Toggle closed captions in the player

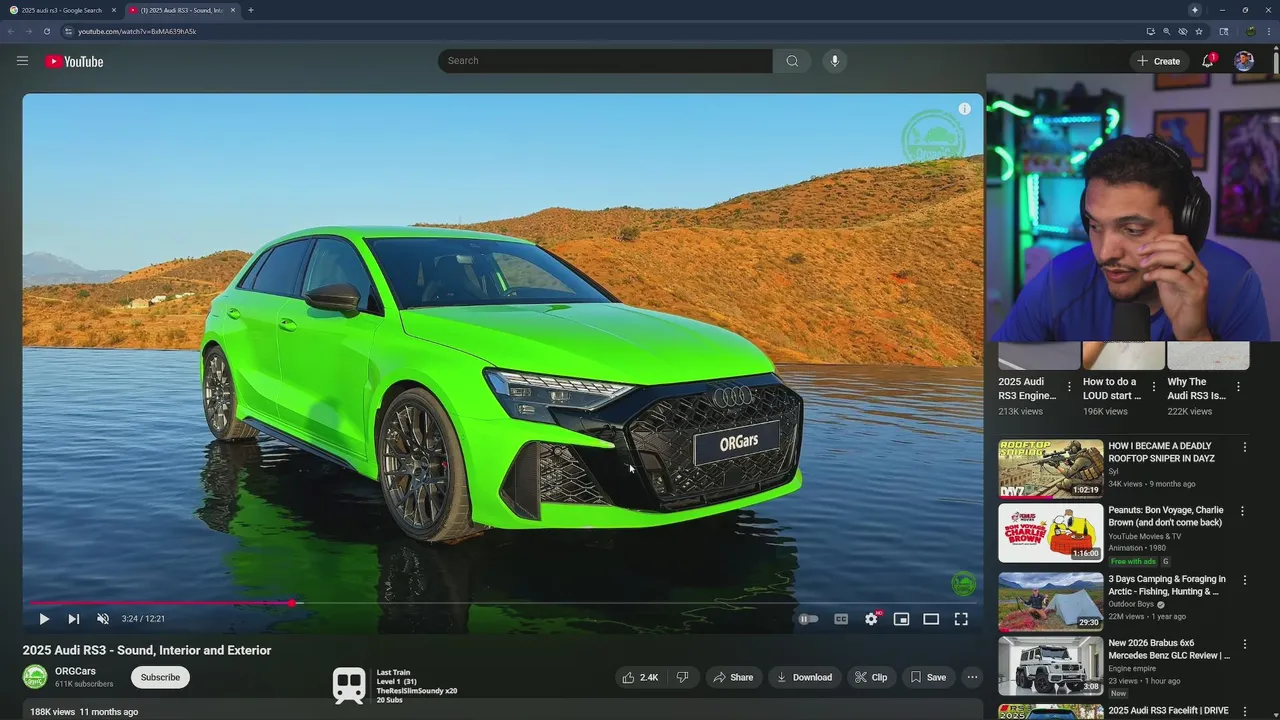(841, 619)
